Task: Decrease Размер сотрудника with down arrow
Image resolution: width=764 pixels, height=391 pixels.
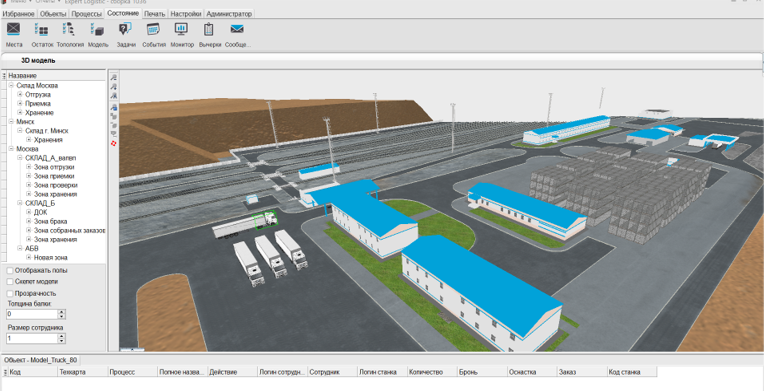Action: tap(61, 340)
